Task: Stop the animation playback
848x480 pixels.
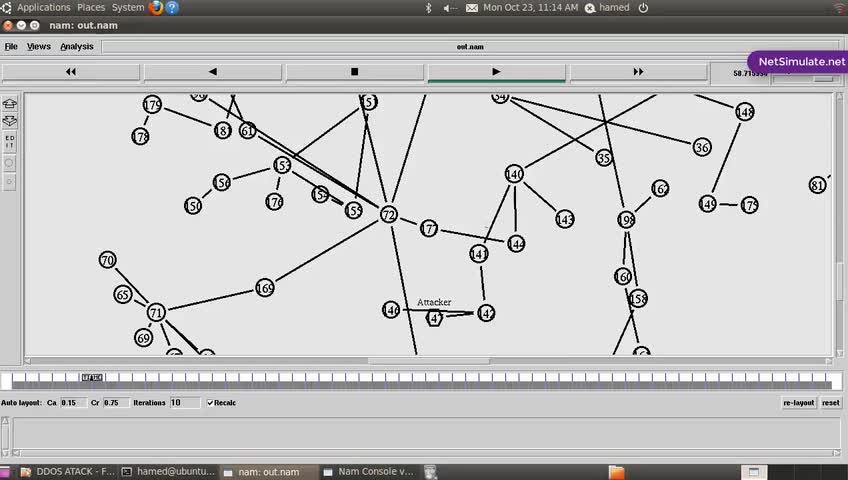Action: point(354,72)
